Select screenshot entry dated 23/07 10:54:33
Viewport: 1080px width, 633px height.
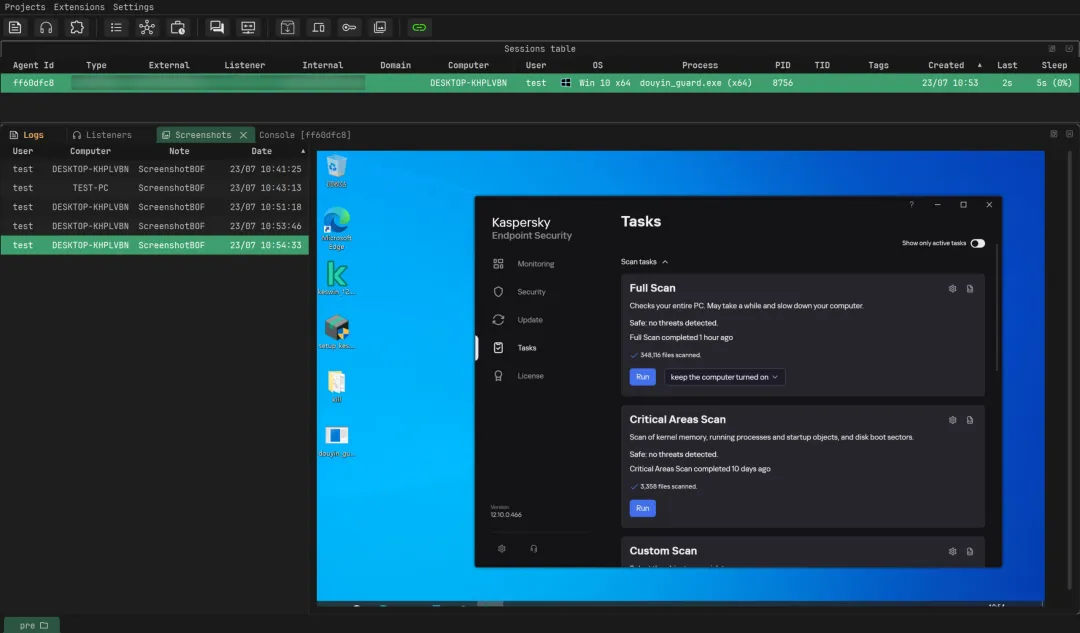(154, 245)
